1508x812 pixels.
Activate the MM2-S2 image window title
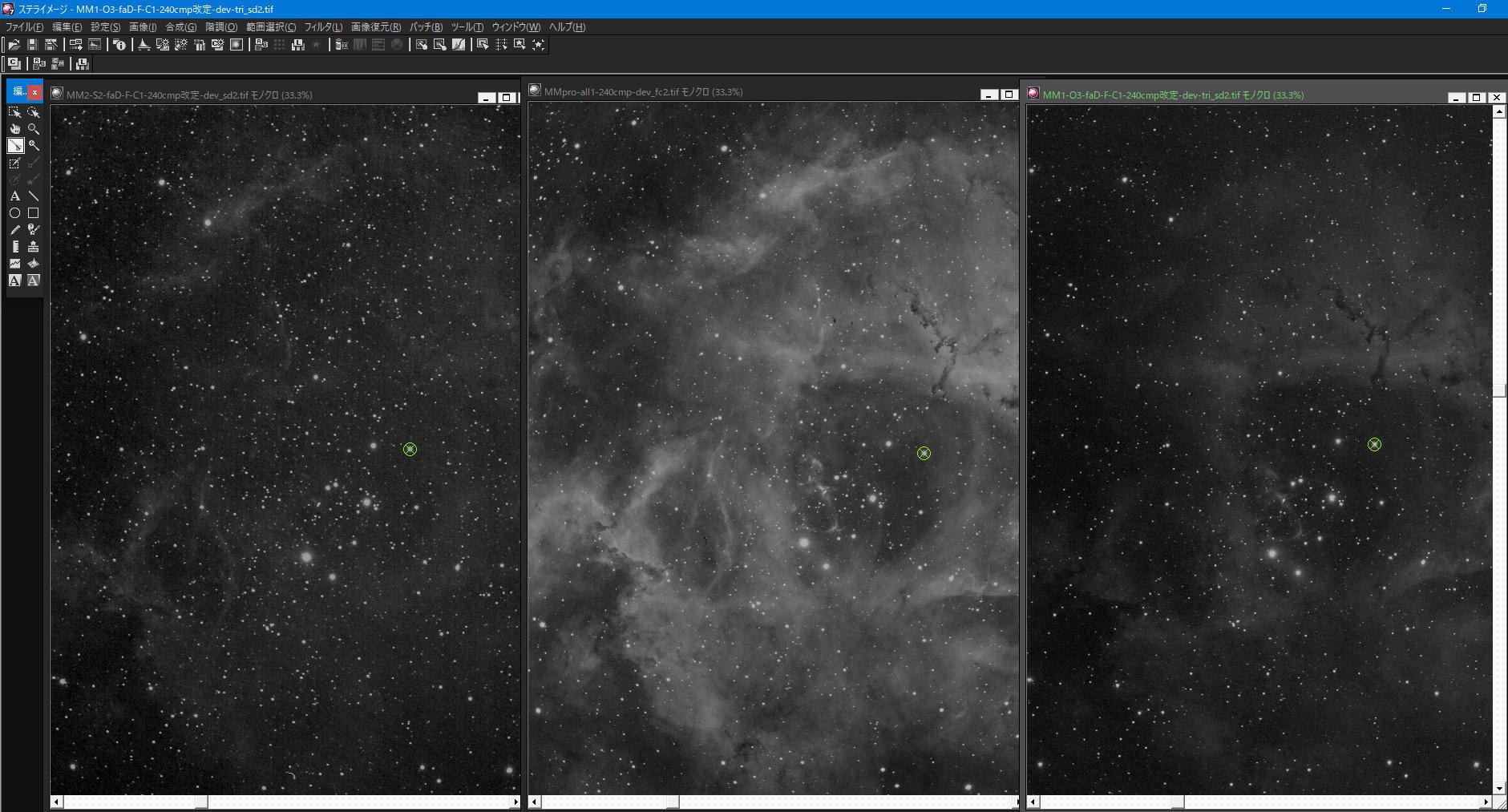click(189, 95)
